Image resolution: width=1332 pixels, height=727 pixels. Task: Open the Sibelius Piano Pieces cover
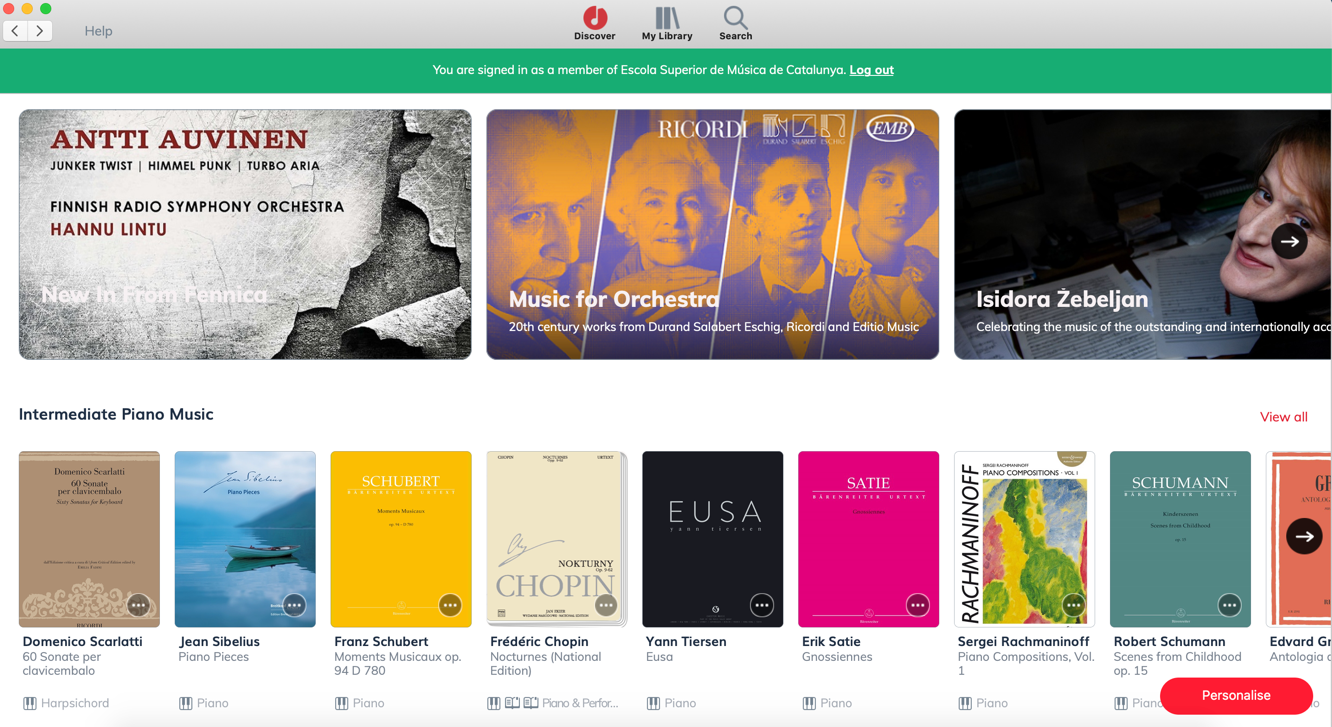[245, 539]
